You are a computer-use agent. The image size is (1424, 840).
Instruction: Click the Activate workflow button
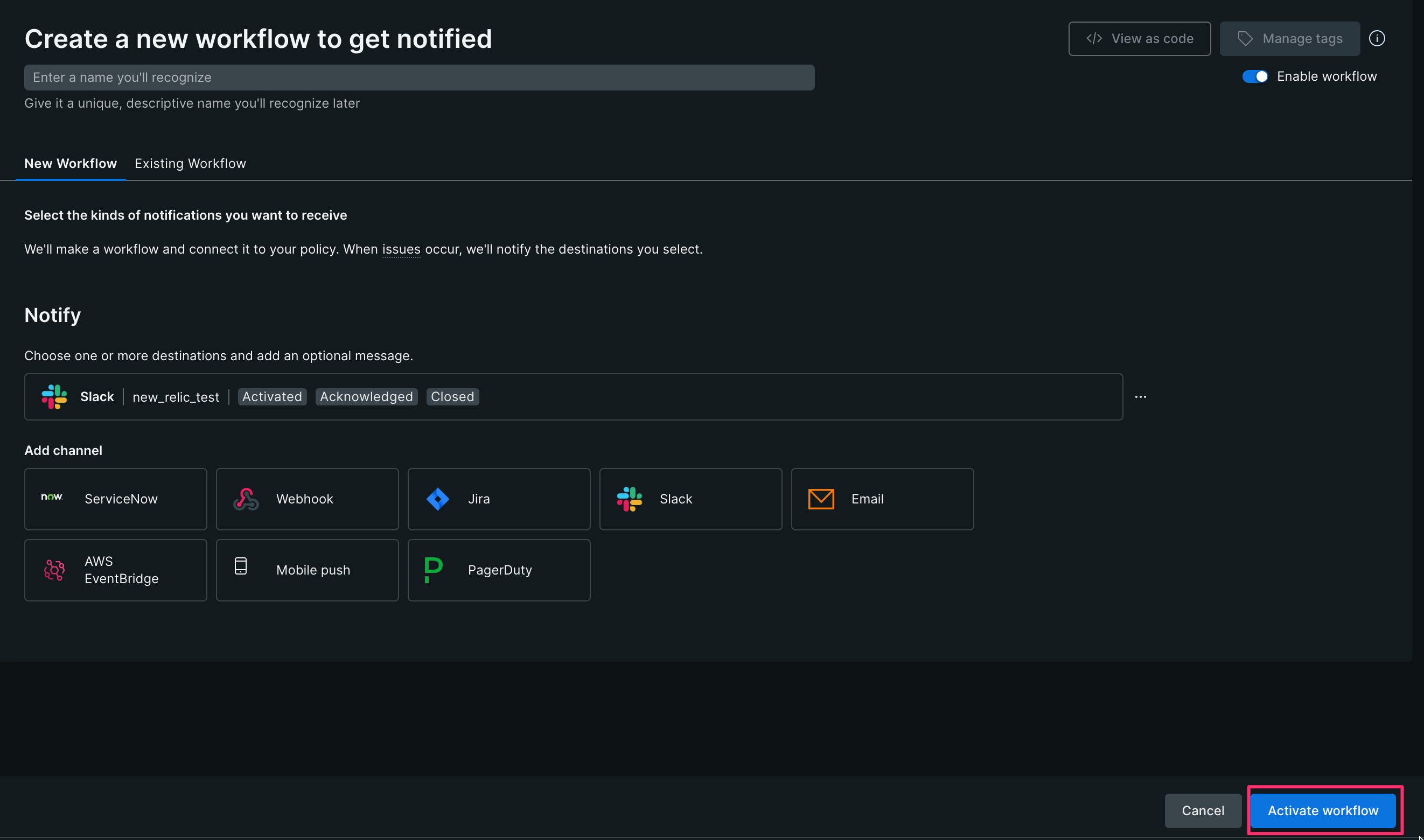pos(1323,810)
